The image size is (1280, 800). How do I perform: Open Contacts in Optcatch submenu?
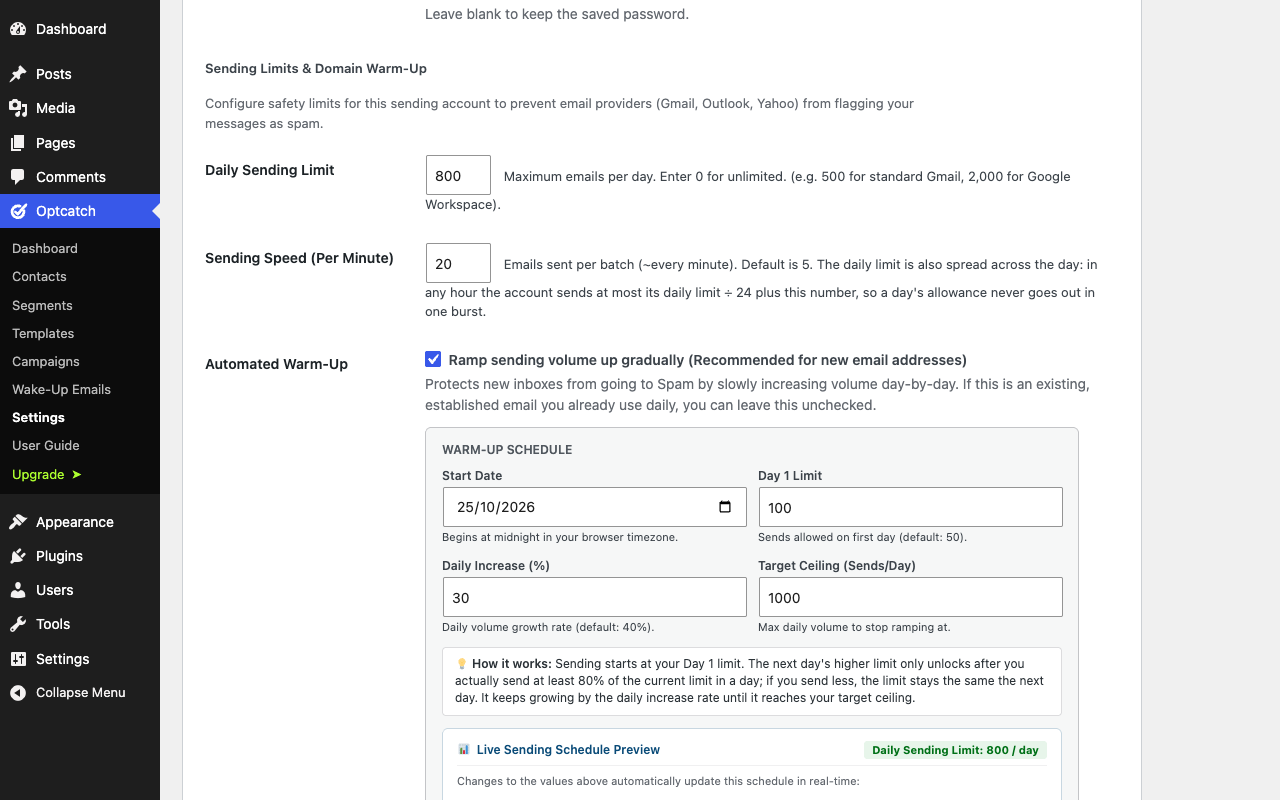(39, 276)
